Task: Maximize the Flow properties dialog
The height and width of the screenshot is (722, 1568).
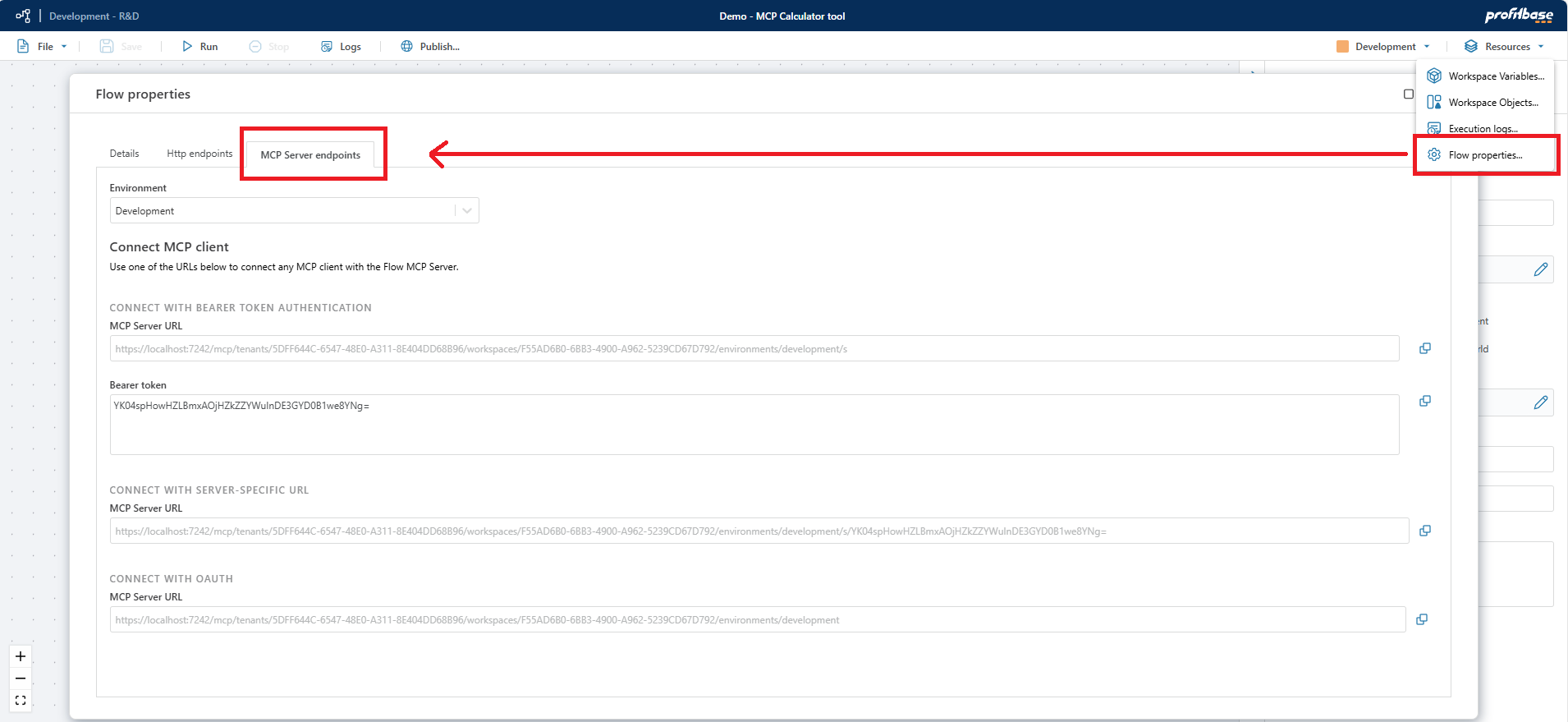Action: 1408,94
